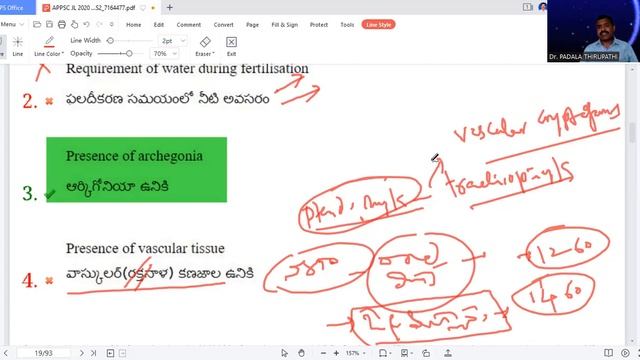This screenshot has height=360, width=640.
Task: Click Dr. Padala Thirupathi webcam thumbnail
Action: point(593,31)
